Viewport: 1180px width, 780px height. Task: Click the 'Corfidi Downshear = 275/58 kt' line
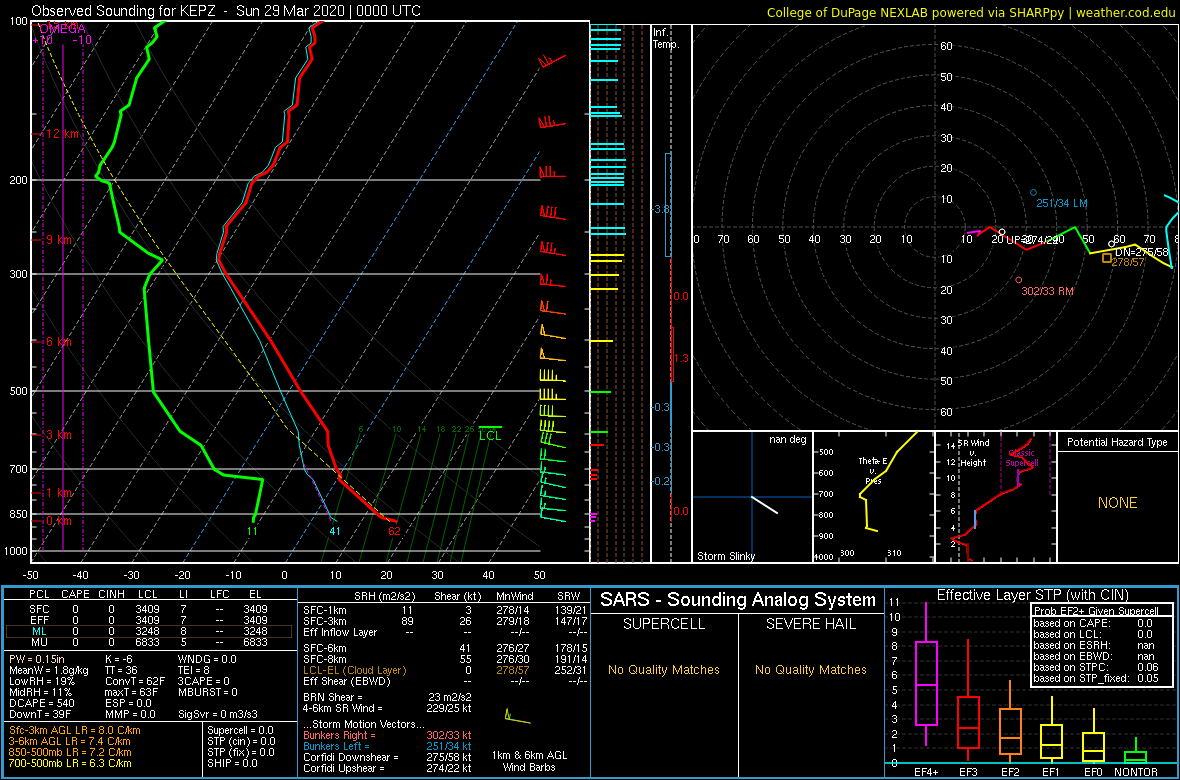tap(387, 757)
